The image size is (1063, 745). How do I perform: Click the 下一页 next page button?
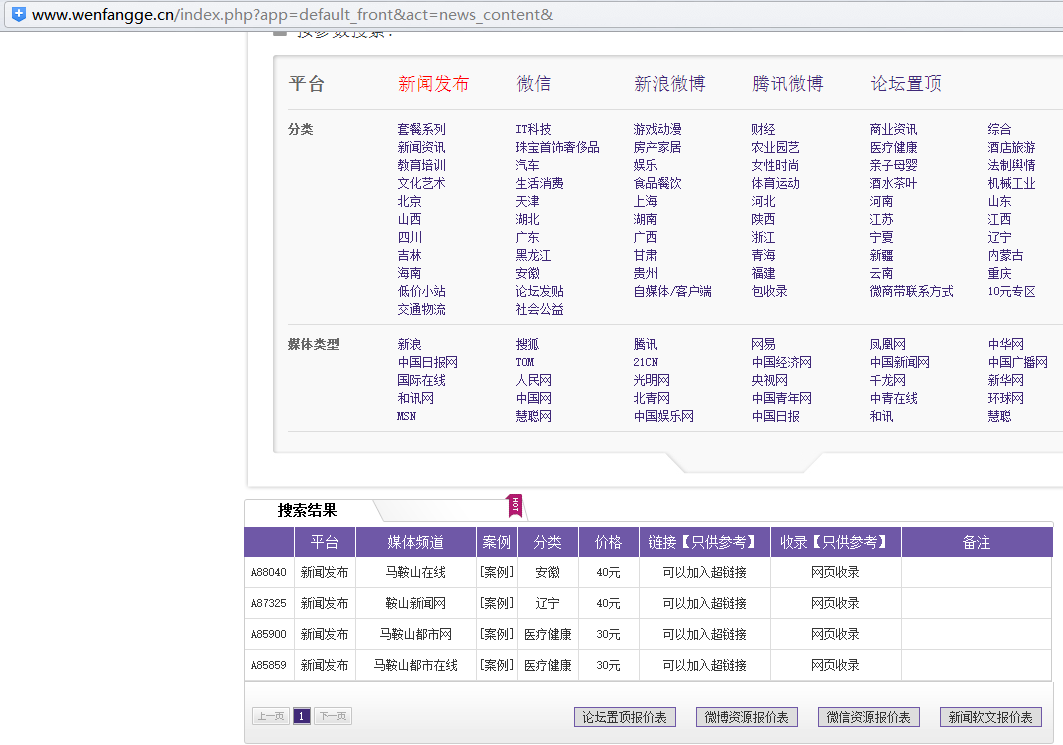point(333,716)
